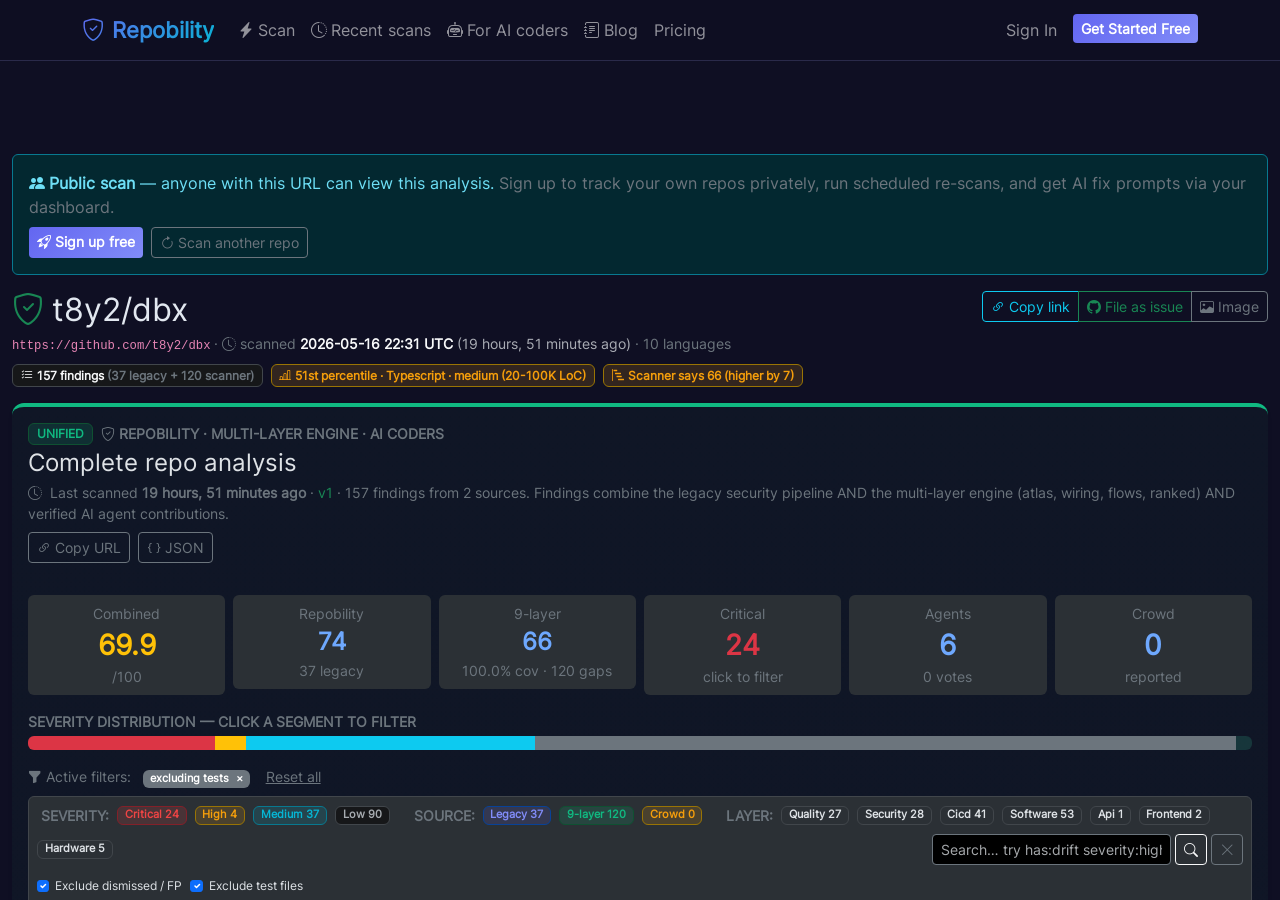The image size is (1280, 900).
Task: Uncheck Exclude dismissed / FP checkbox
Action: click(x=43, y=886)
